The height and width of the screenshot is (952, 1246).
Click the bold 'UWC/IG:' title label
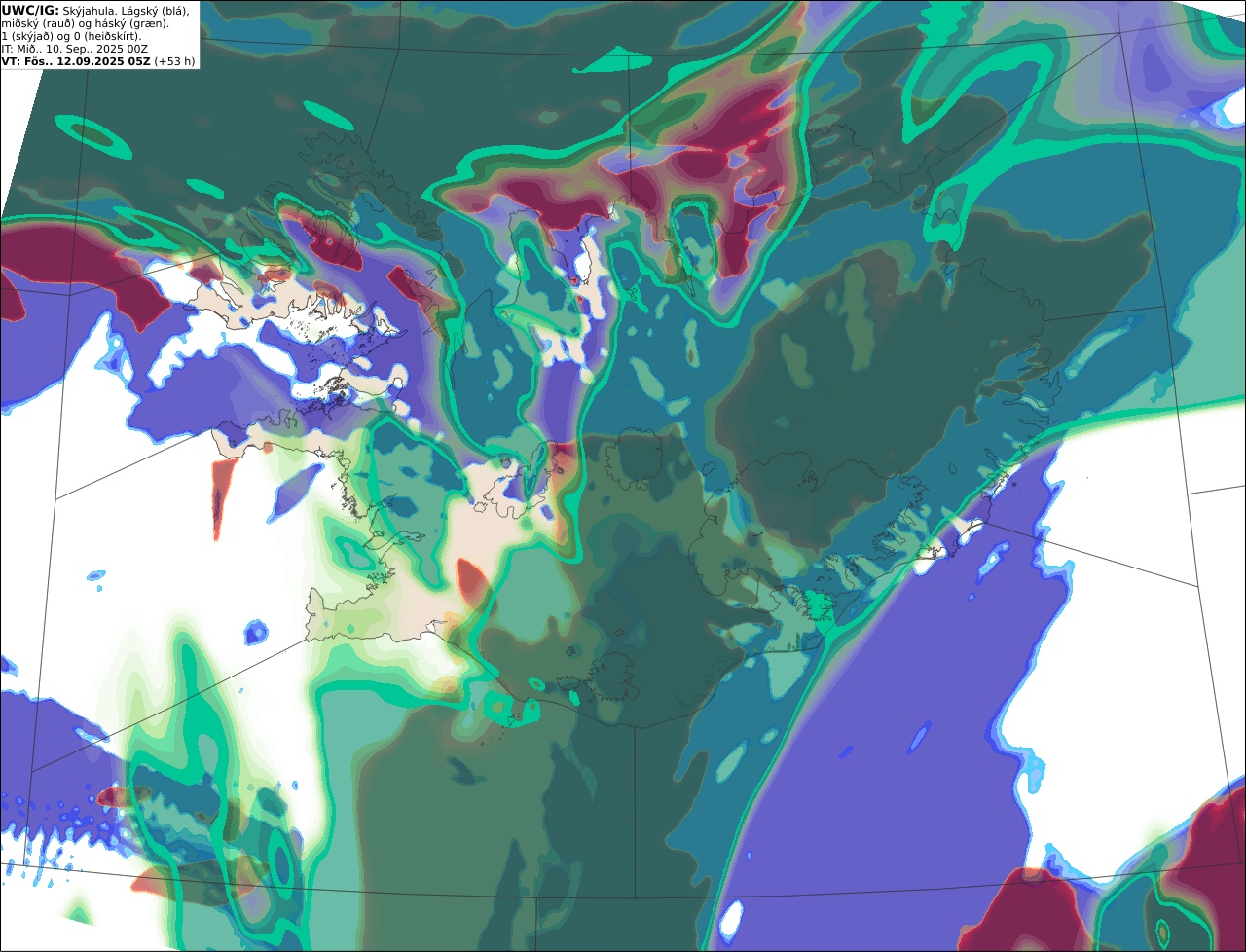click(30, 11)
